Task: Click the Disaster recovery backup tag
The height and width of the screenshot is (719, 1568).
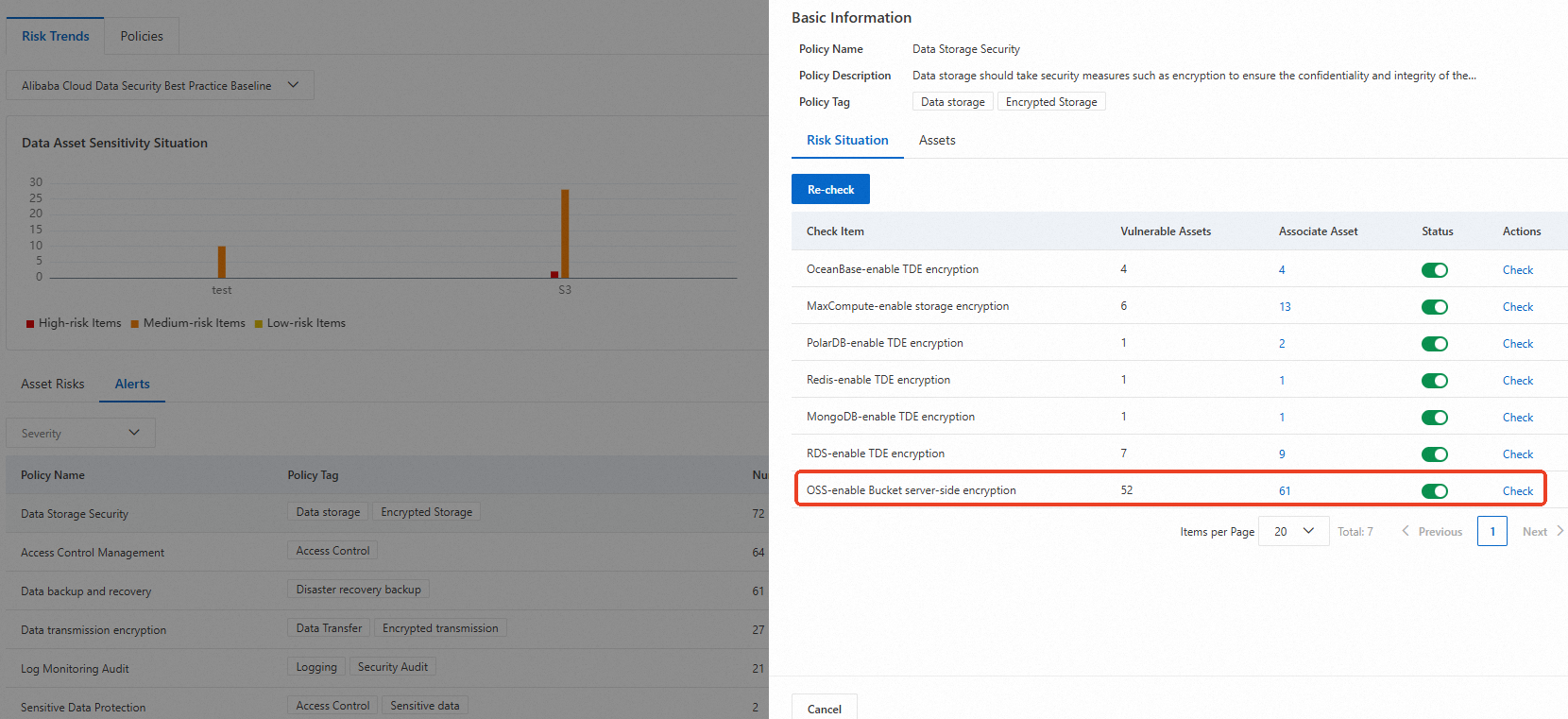Action: click(x=358, y=590)
